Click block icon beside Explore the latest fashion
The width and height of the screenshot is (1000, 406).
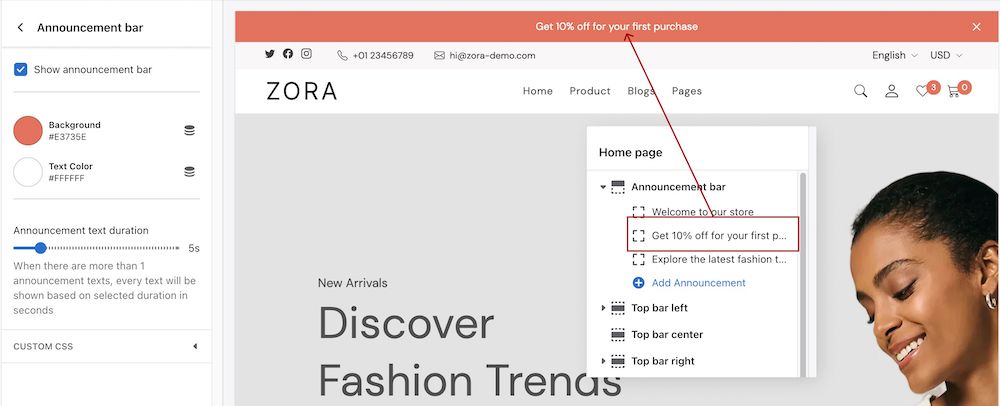coord(638,259)
